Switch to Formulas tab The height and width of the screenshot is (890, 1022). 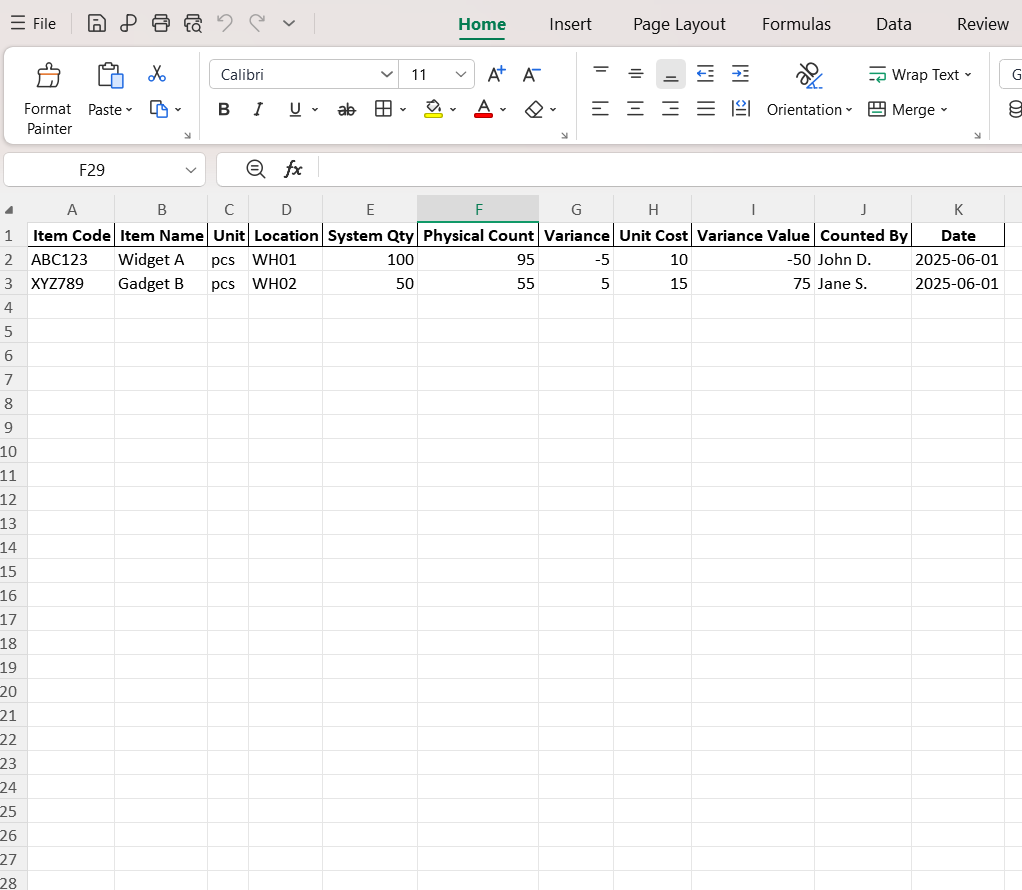(x=796, y=24)
